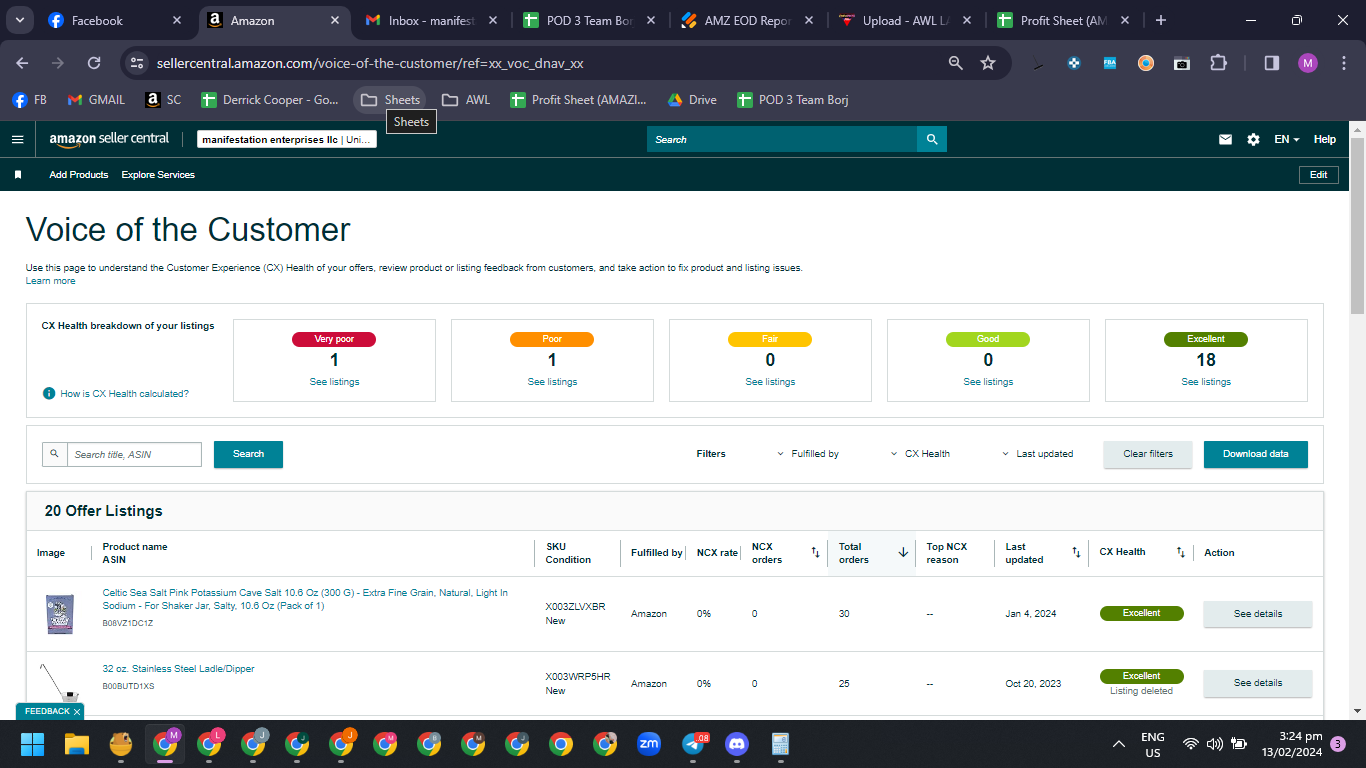Switch to the AMZ EOD Report tab

748,20
